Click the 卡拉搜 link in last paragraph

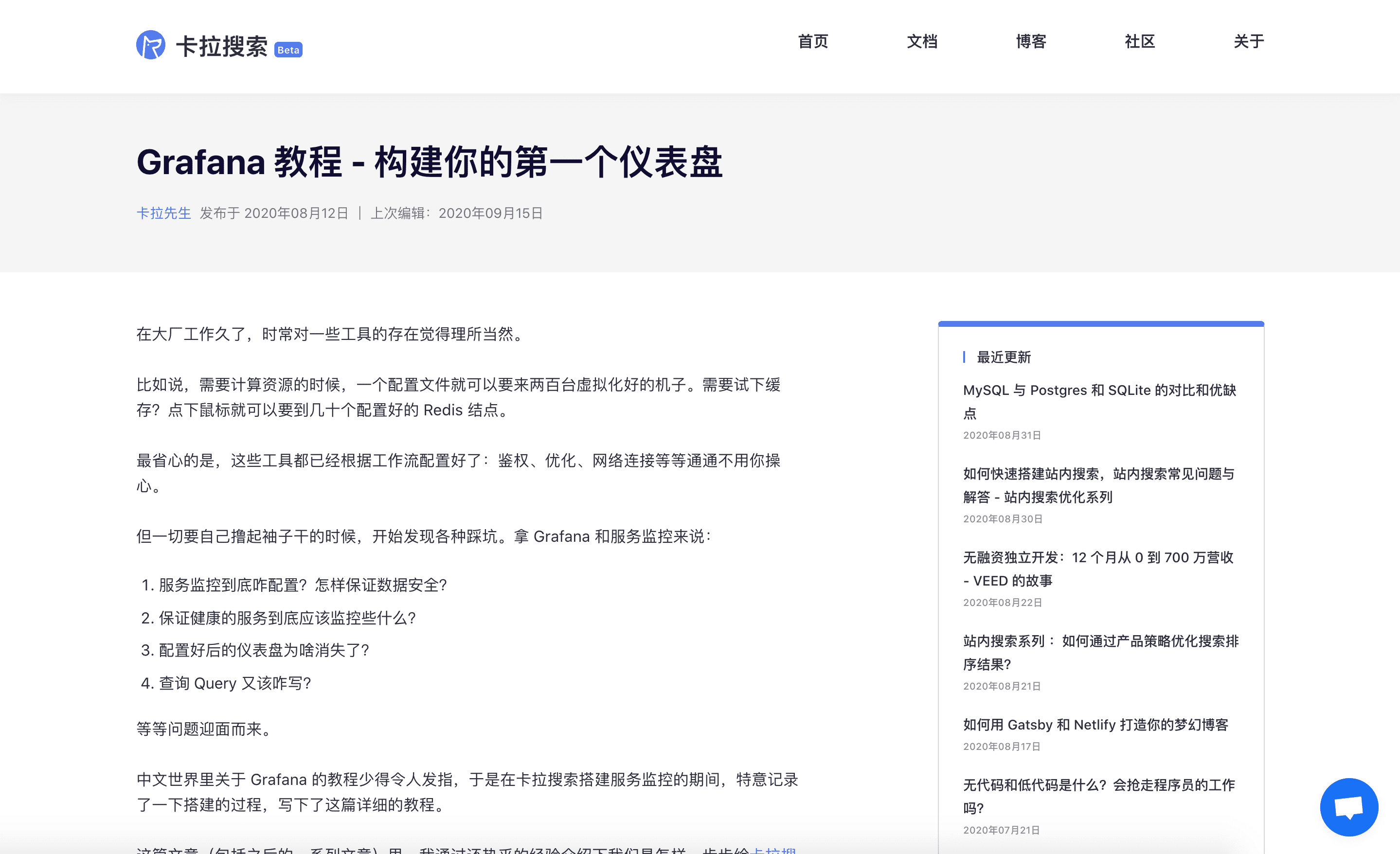pos(773,850)
